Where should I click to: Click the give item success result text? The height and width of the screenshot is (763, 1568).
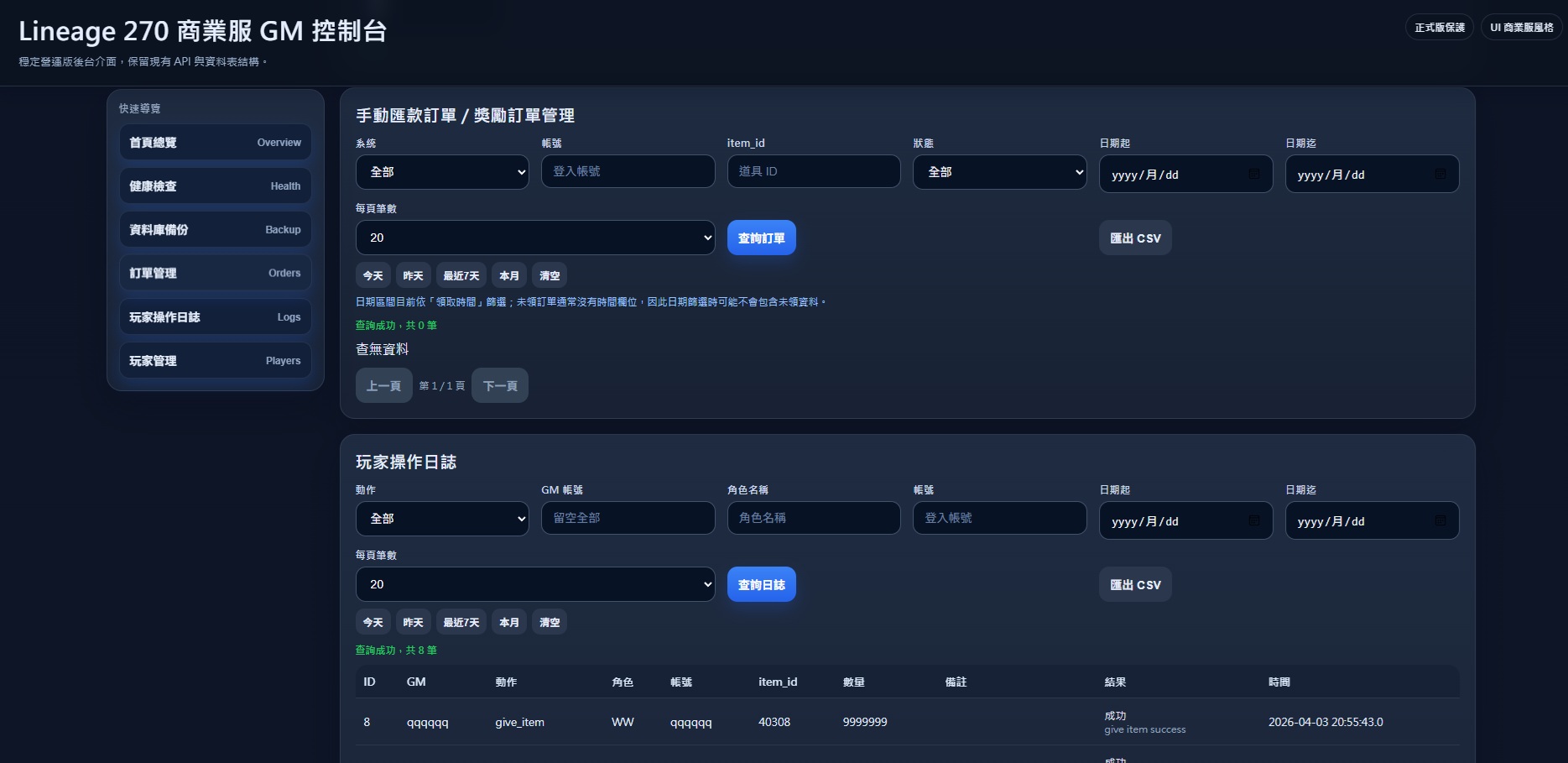tap(1145, 729)
